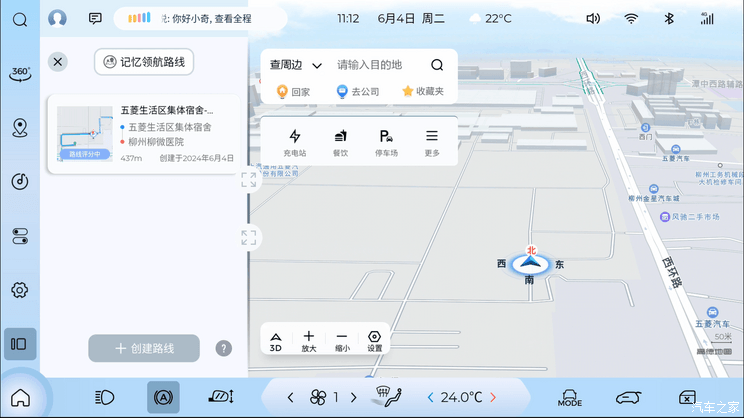Click the lower expand arrows icon
This screenshot has height=418, width=744.
pos(249,237)
